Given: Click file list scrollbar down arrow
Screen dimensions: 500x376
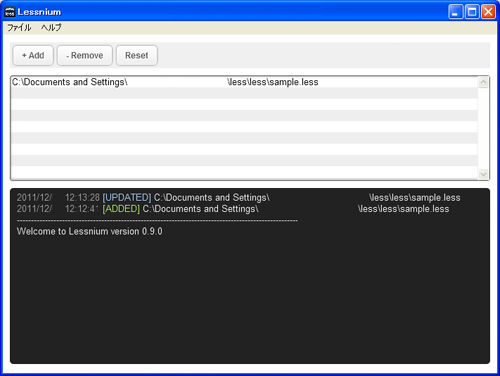Looking at the screenshot, I should coord(483,174).
